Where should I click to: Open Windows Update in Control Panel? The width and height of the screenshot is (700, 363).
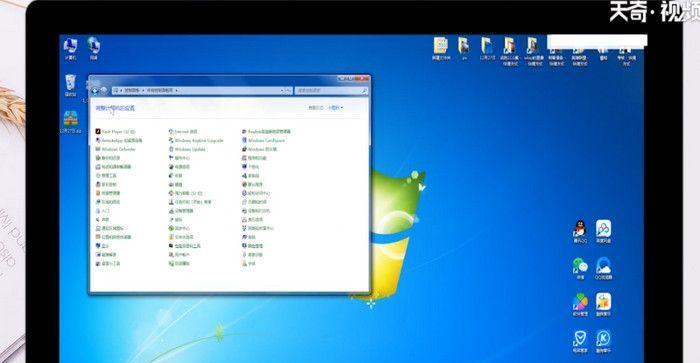click(187, 149)
